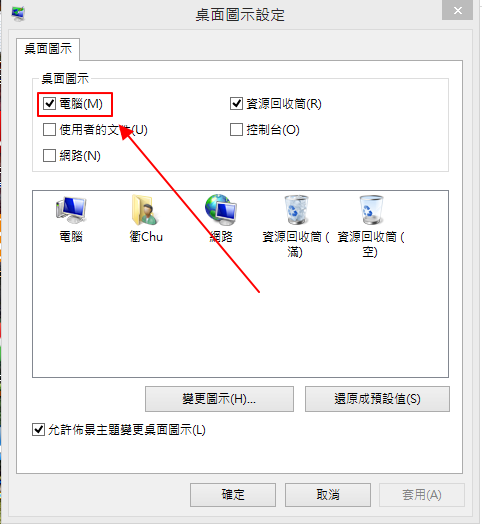Viewport: 482px width, 524px height.
Task: Enable the 網路(N) checkbox
Action: (x=49, y=155)
